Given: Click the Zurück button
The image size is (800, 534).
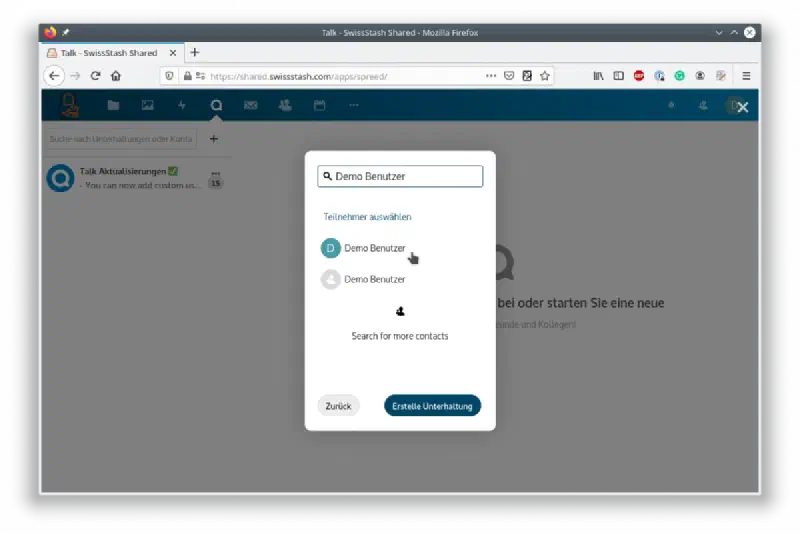Looking at the screenshot, I should 338,406.
